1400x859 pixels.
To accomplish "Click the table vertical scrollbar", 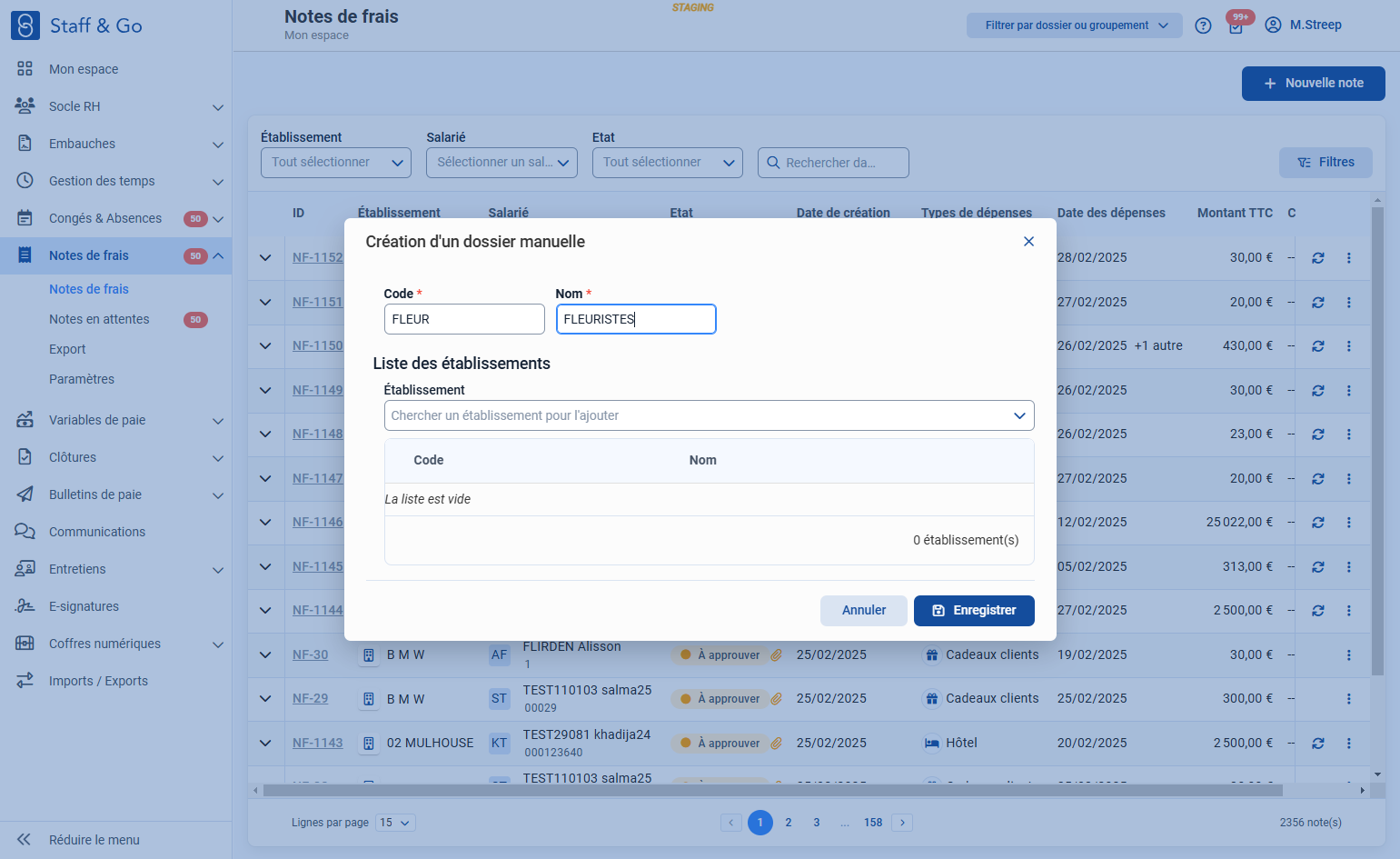I will (1377, 441).
